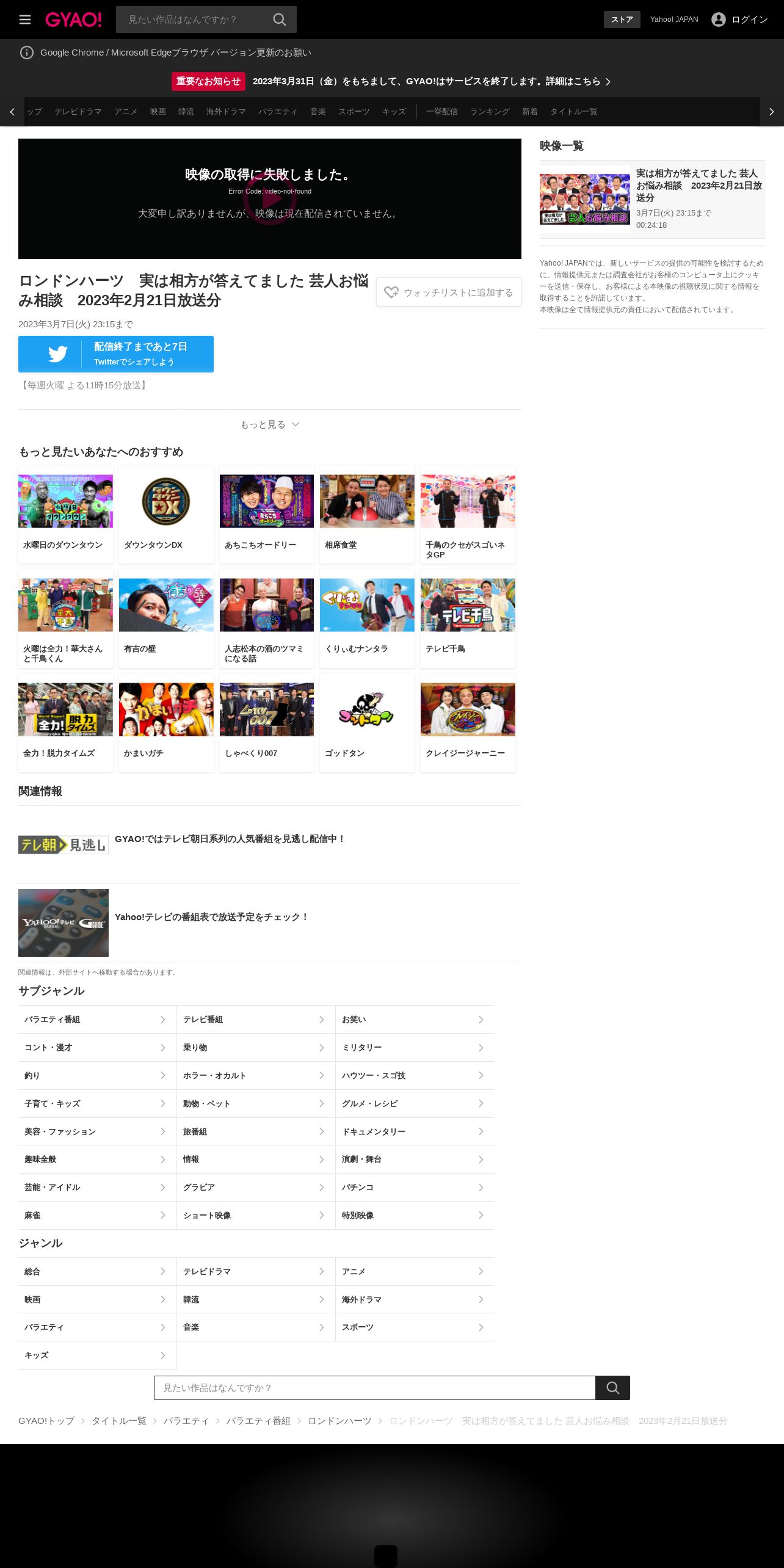Open お笑い subgenre row
Viewport: 784px width, 1568px height.
[415, 1020]
